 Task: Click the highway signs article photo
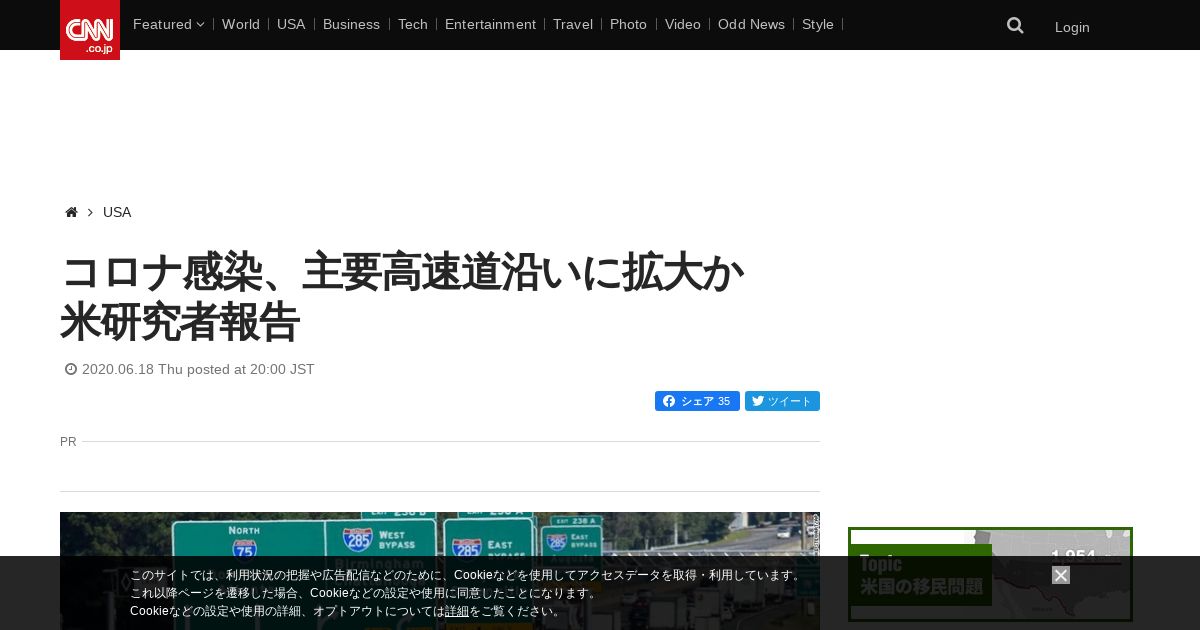[x=440, y=571]
